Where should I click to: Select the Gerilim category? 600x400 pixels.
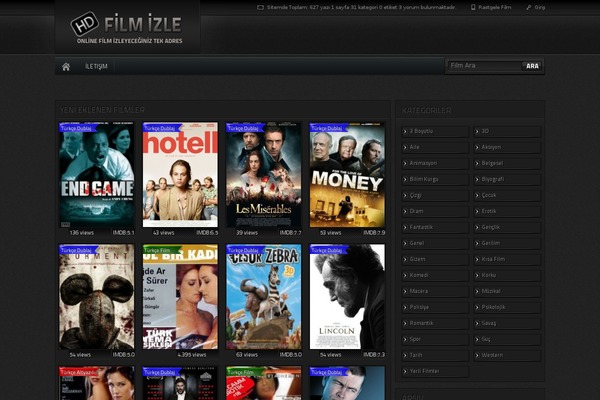tap(507, 243)
